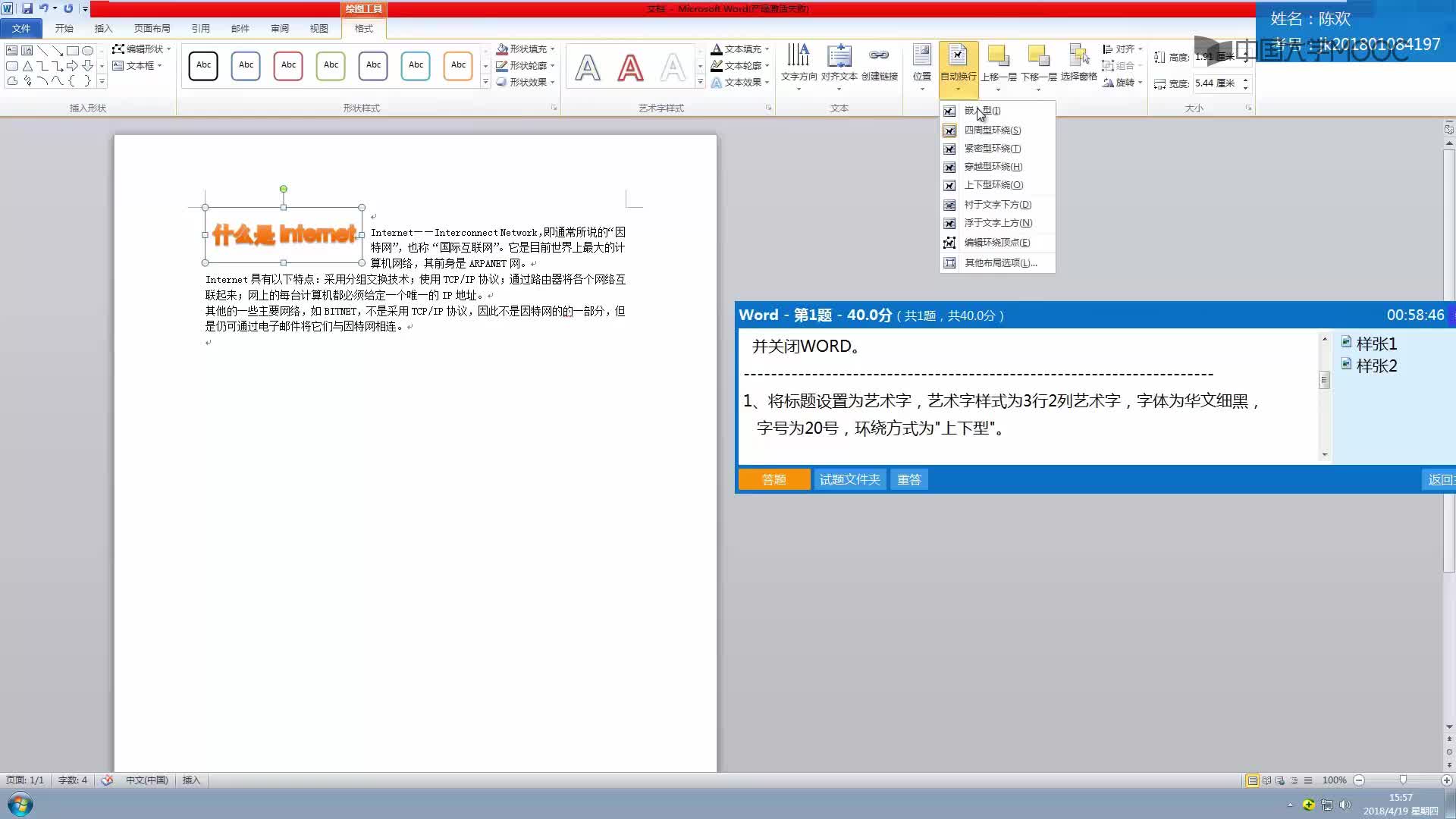1456x819 pixels.
Task: Switch to the Insert (插入) tab
Action: point(103,28)
